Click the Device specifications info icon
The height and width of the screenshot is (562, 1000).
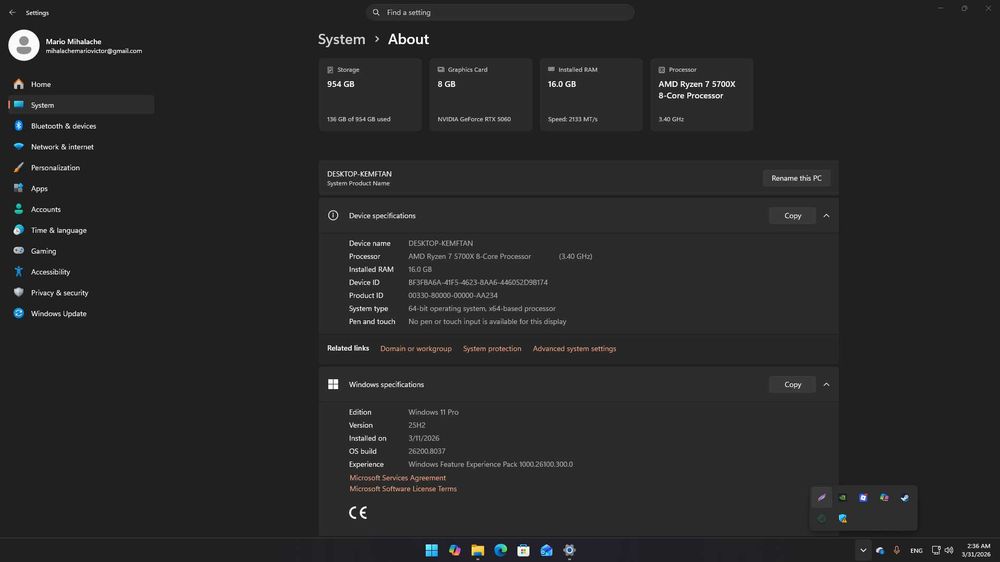click(x=333, y=216)
